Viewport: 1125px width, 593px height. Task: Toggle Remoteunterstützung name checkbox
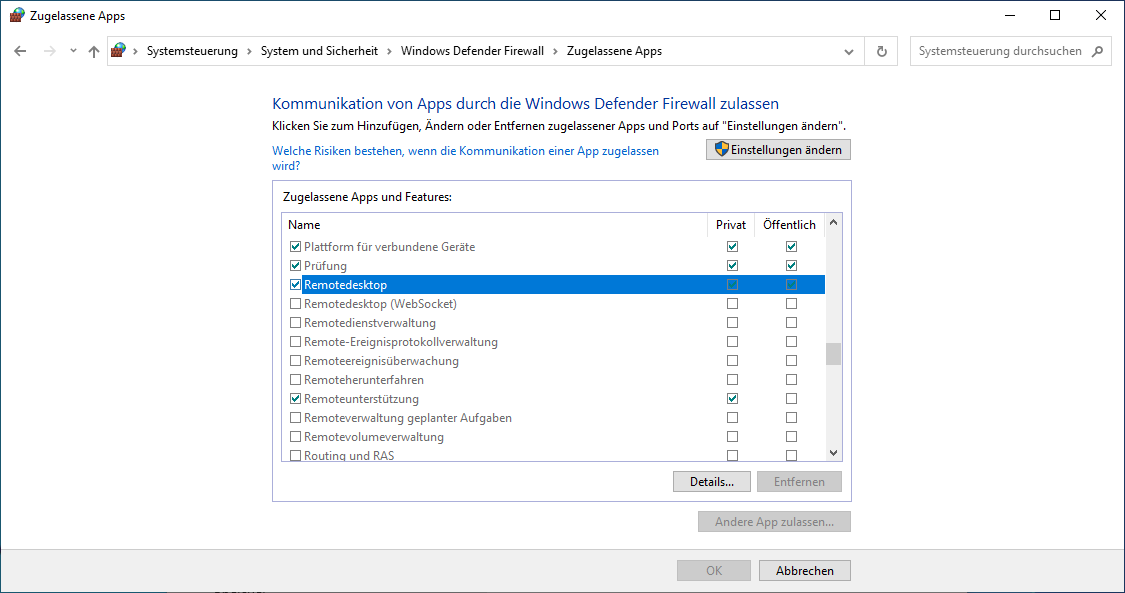pos(295,399)
